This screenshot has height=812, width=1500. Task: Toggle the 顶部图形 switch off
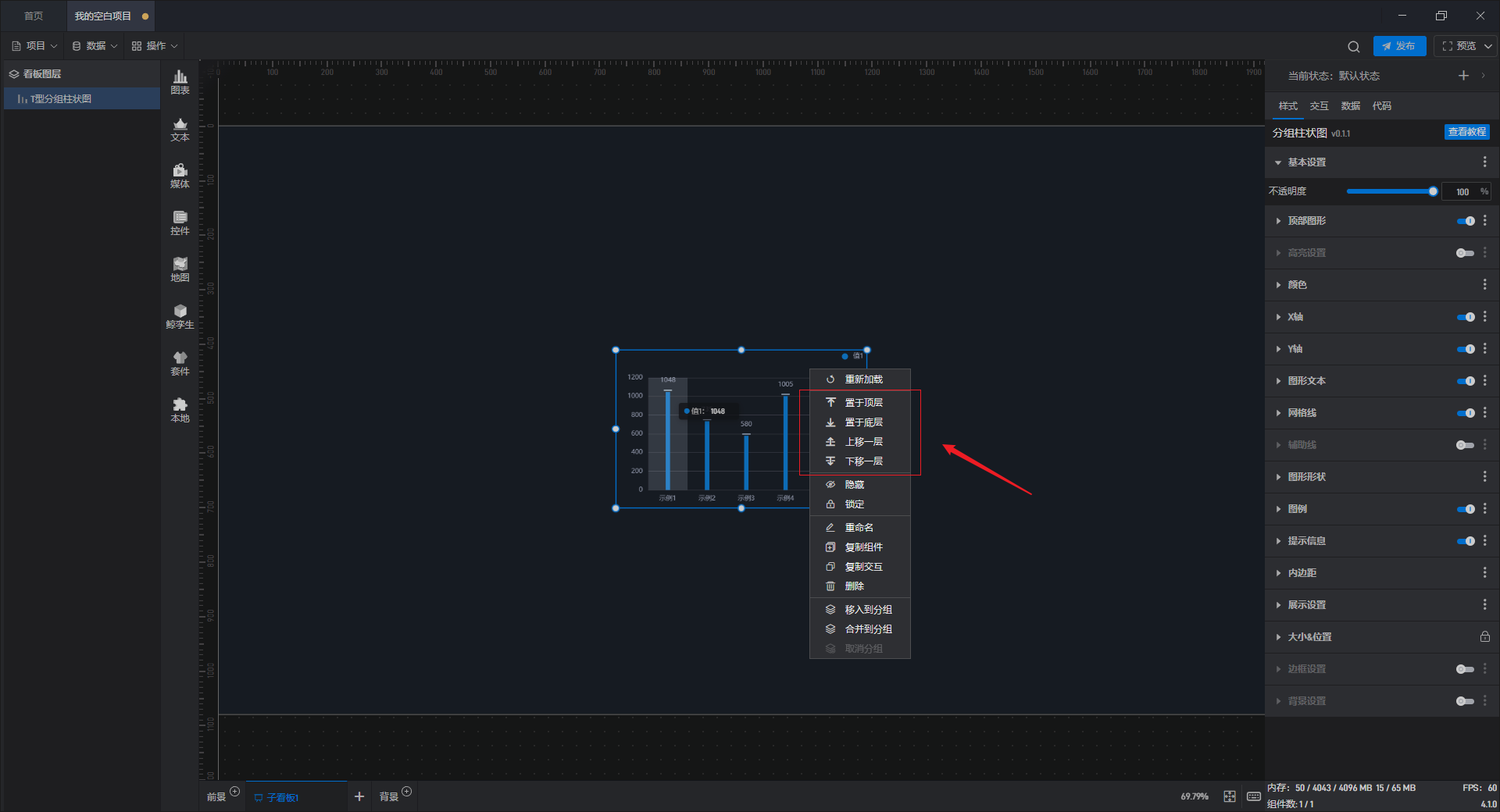(1466, 221)
